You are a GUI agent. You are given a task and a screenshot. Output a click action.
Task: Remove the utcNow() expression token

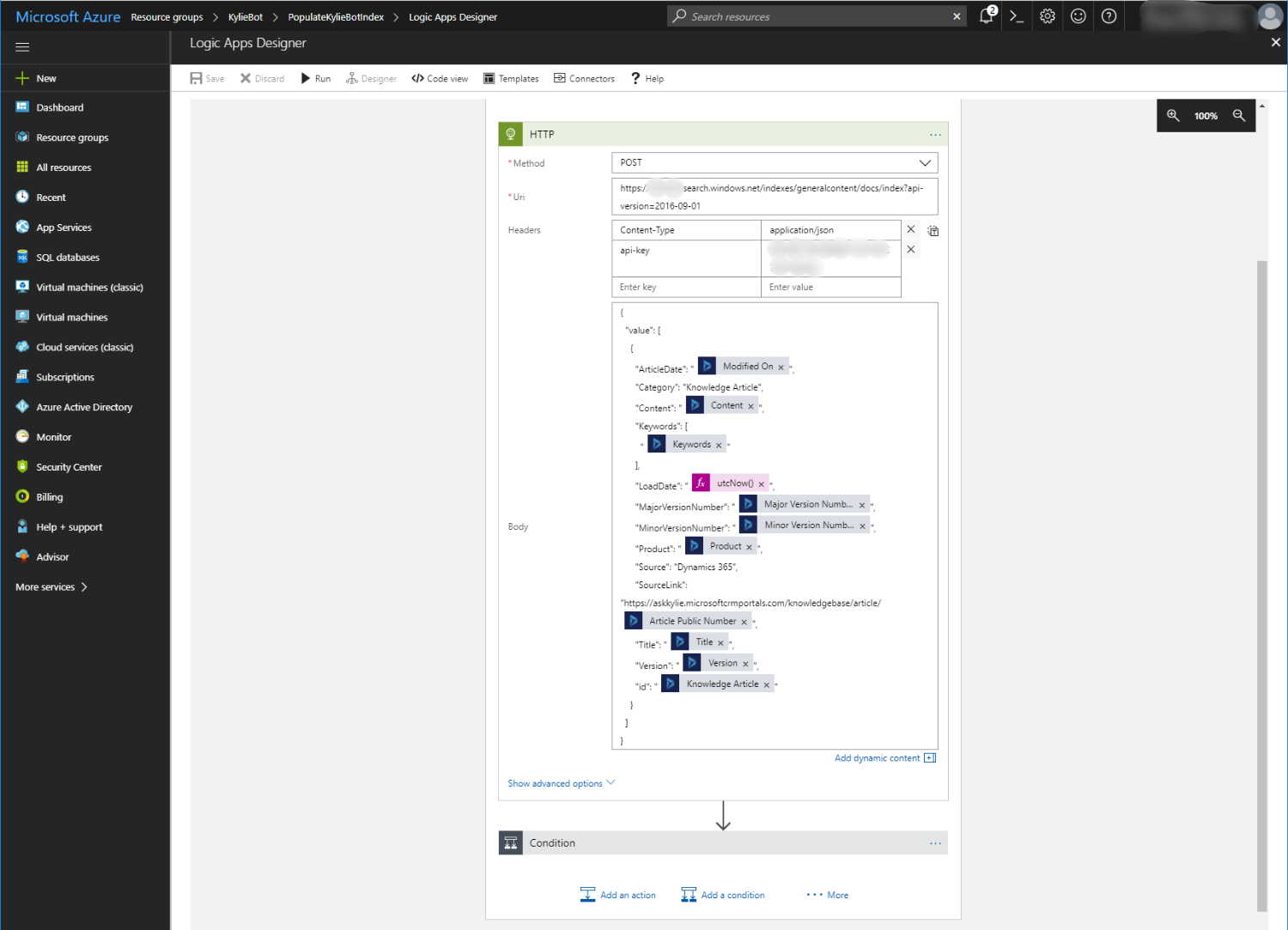coord(761,484)
